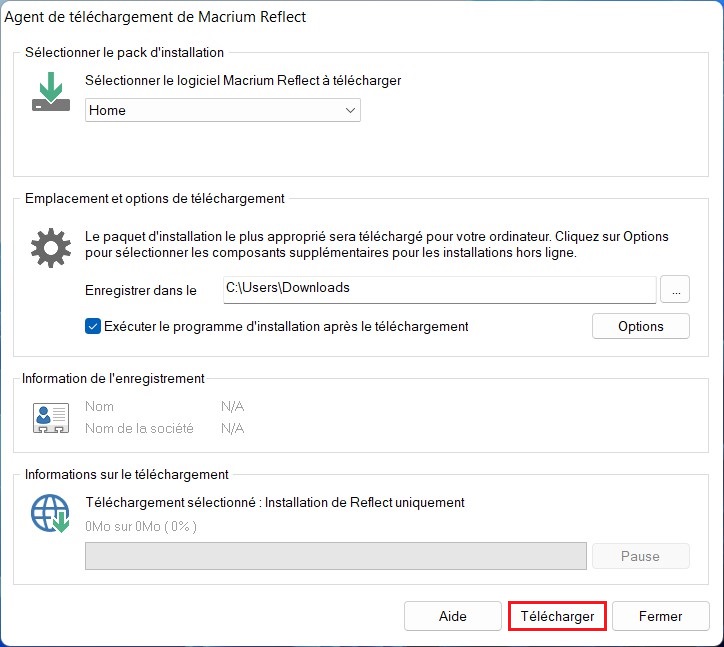Click the '0Mo sur 0Mo ( 0% )' status text
This screenshot has height=647, width=724.
(x=141, y=526)
